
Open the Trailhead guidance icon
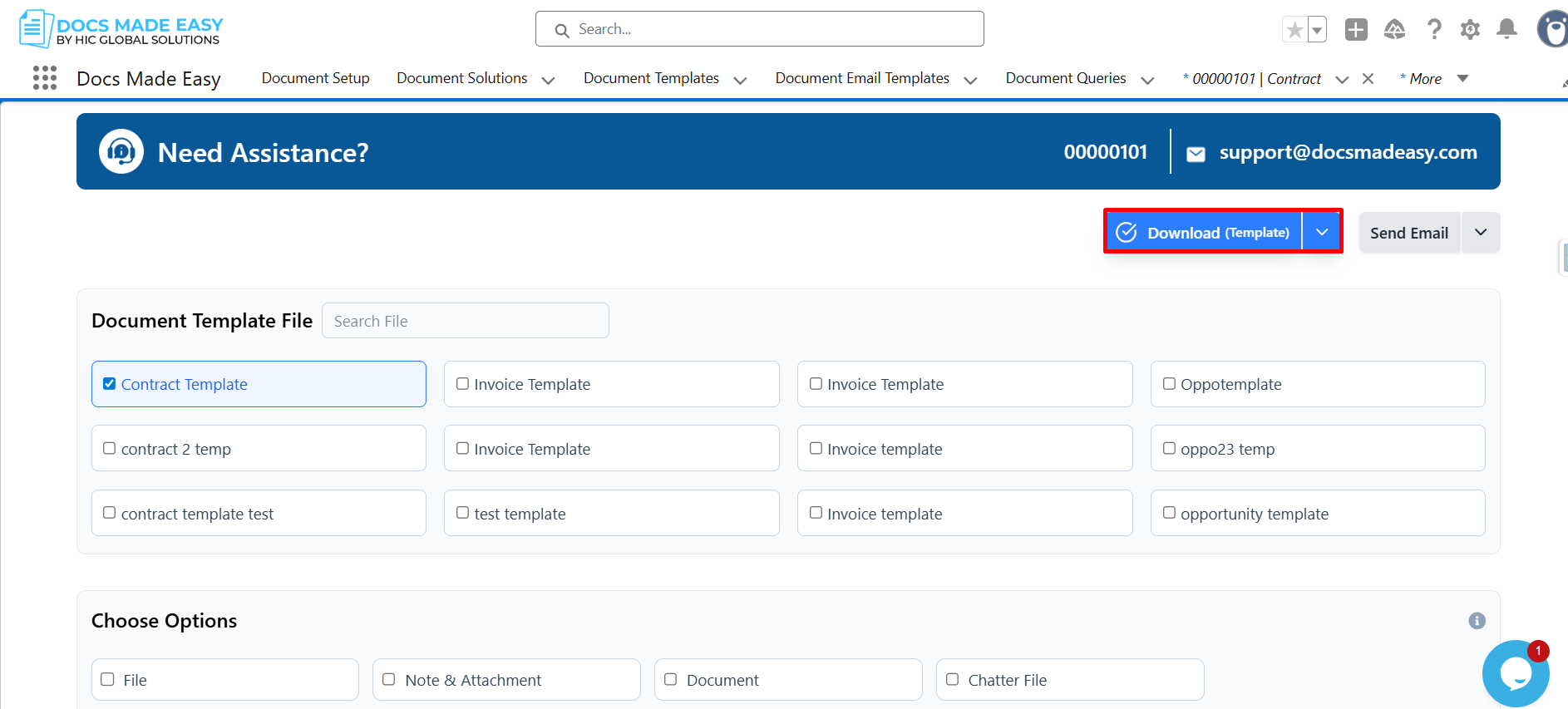coord(1394,30)
